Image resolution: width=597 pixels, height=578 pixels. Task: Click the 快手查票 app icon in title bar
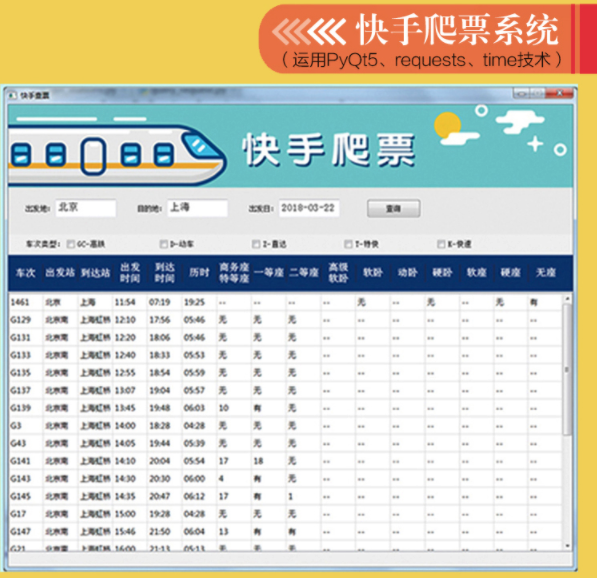[12, 95]
